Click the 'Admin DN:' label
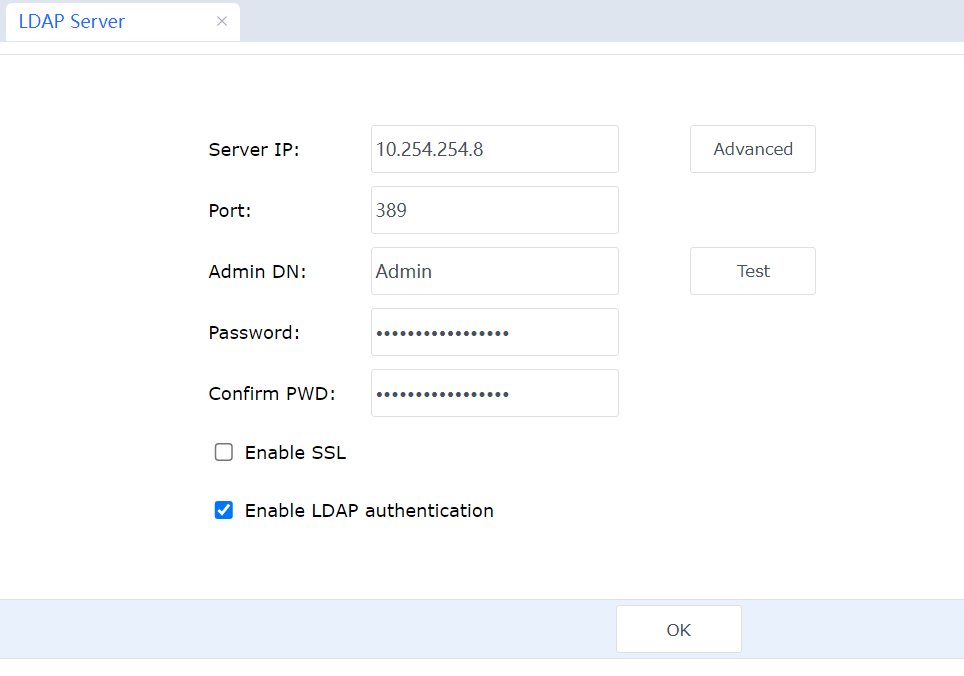964x676 pixels. 257,272
